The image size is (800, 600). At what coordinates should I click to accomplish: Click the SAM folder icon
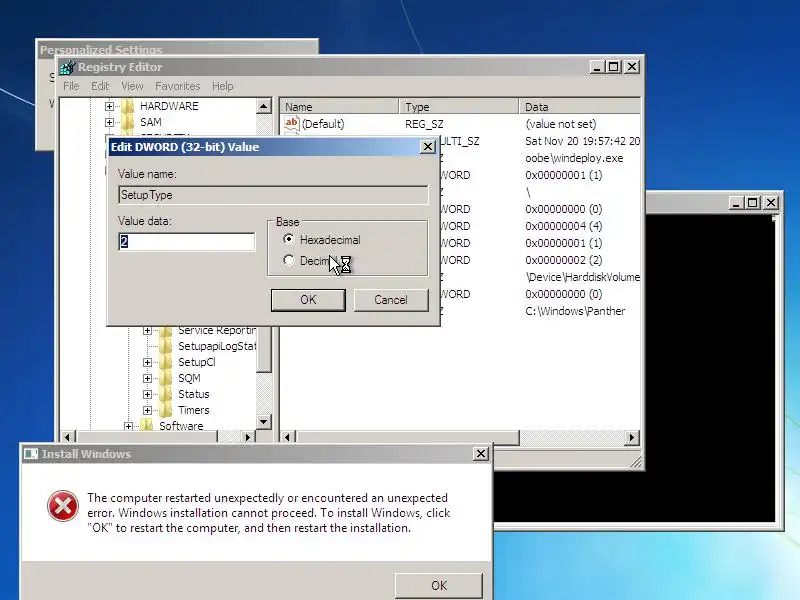point(128,122)
